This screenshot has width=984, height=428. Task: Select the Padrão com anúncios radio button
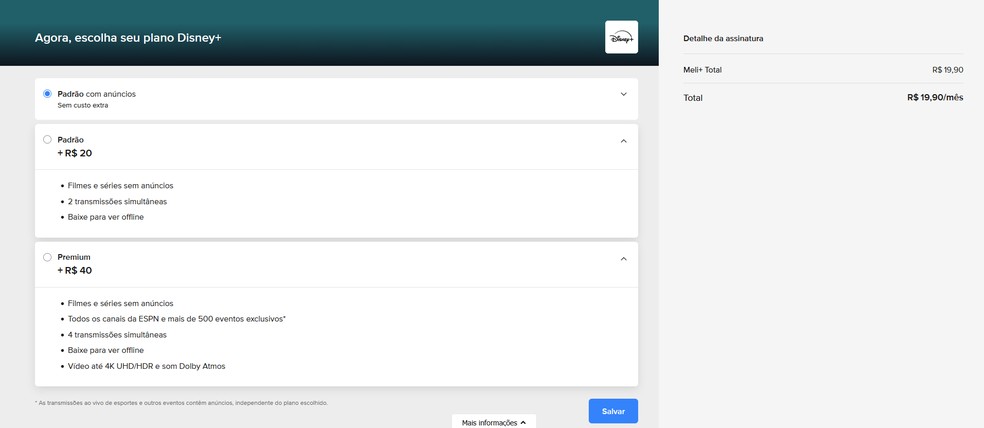47,94
